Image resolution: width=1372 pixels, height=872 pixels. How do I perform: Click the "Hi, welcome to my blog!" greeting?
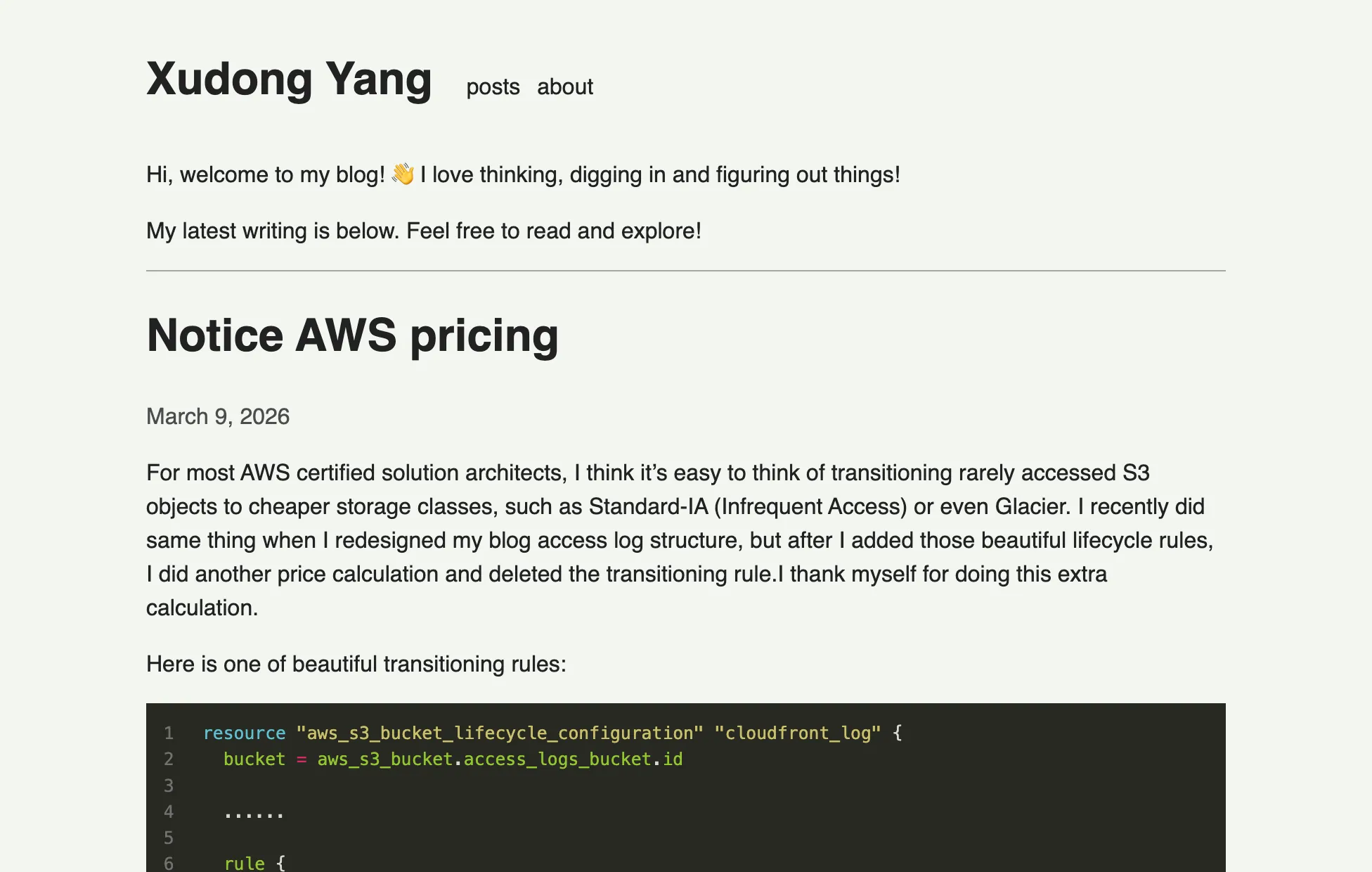(x=265, y=174)
